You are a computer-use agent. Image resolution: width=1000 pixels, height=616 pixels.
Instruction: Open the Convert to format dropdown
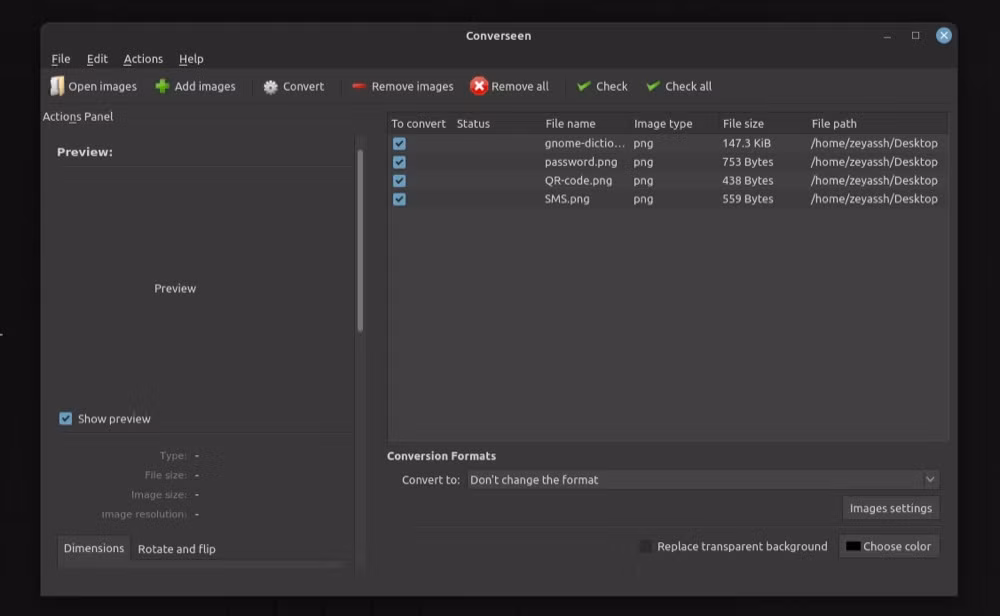pyautogui.click(x=703, y=480)
